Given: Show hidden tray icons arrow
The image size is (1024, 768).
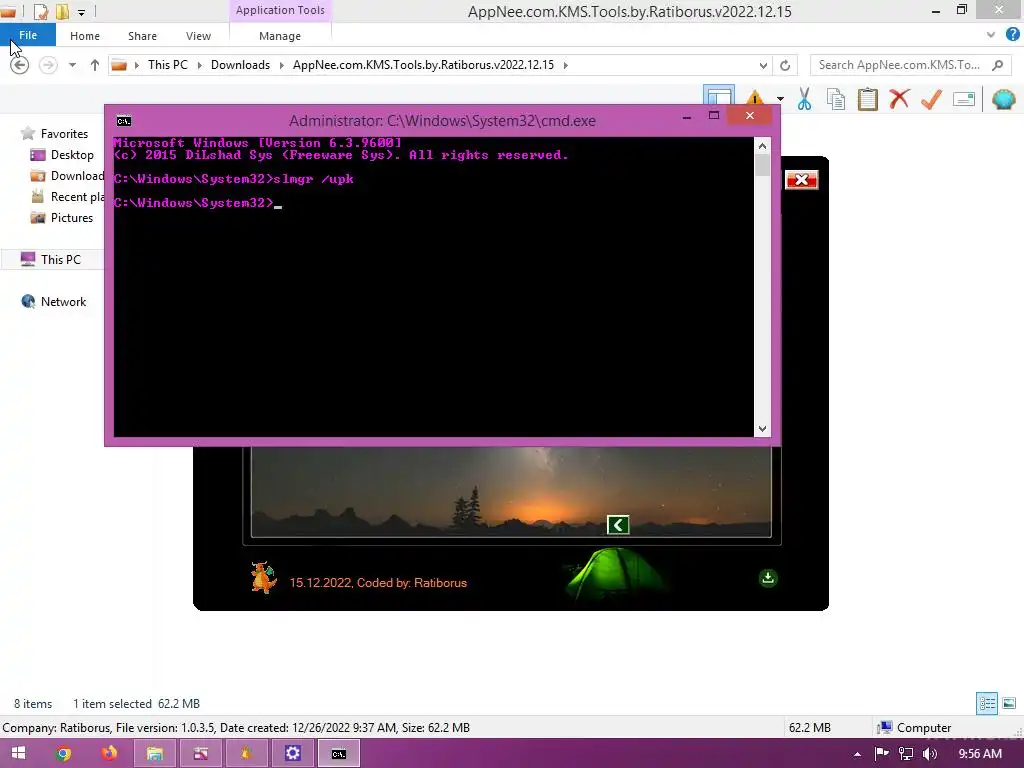Looking at the screenshot, I should pos(857,754).
